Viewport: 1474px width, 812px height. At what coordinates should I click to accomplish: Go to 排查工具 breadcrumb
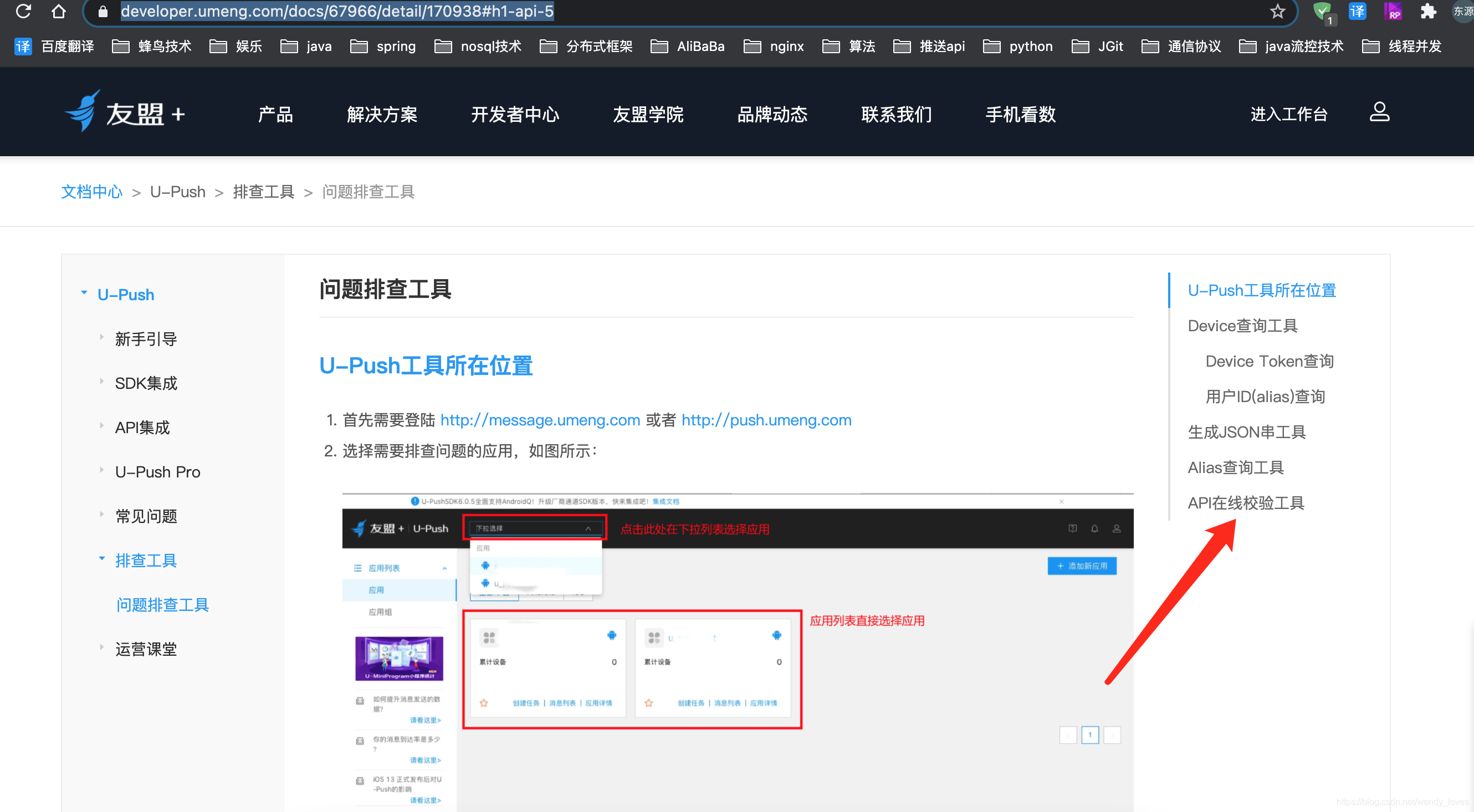[x=264, y=192]
